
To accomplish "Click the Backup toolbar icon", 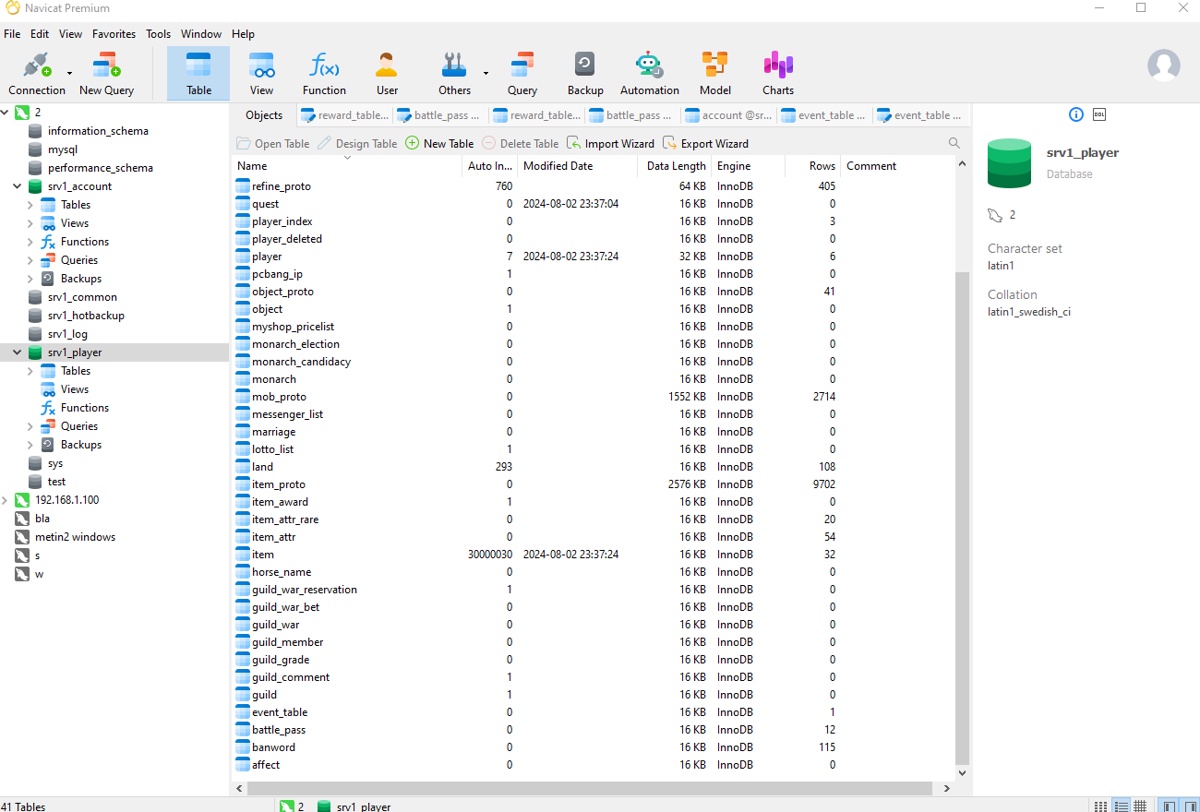I will pos(585,74).
